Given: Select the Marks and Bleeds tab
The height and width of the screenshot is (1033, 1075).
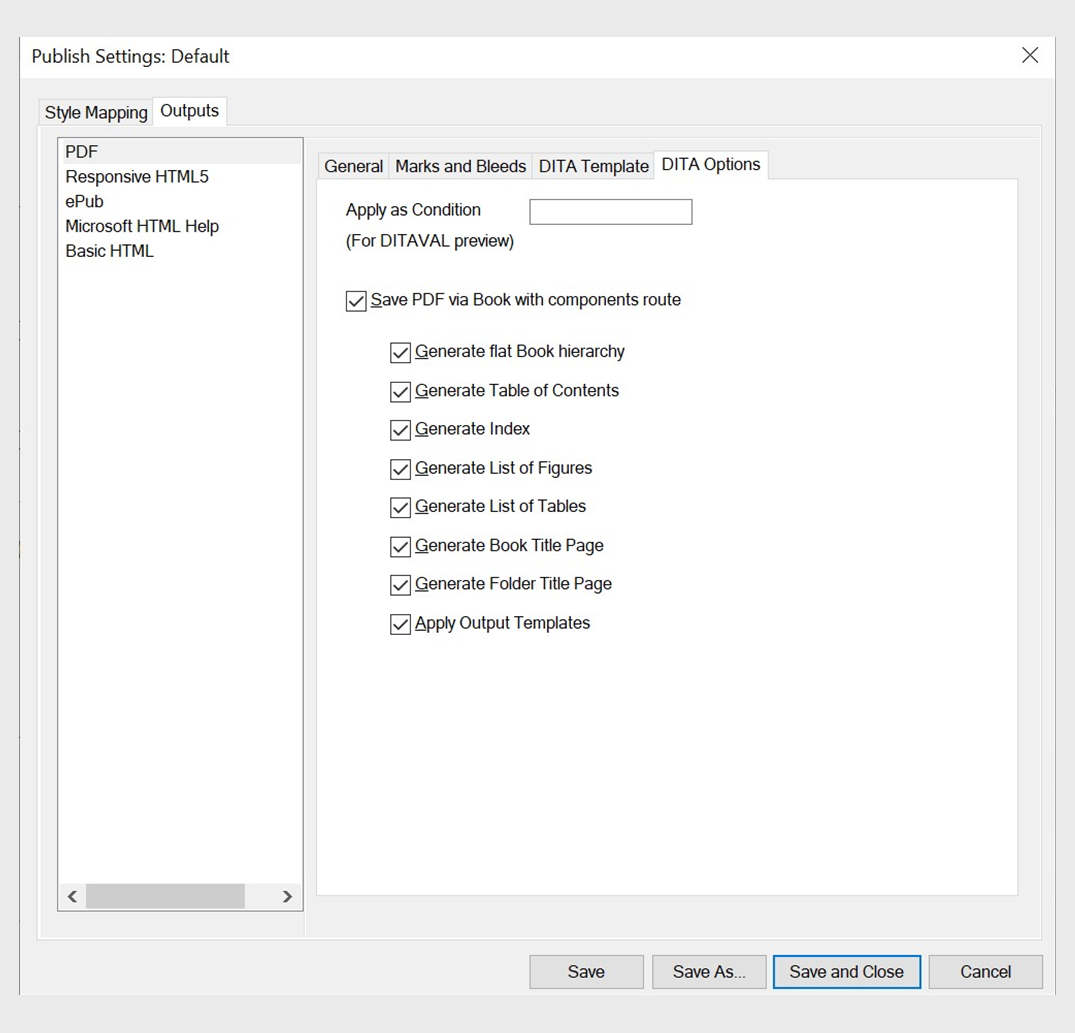Looking at the screenshot, I should click(x=460, y=166).
